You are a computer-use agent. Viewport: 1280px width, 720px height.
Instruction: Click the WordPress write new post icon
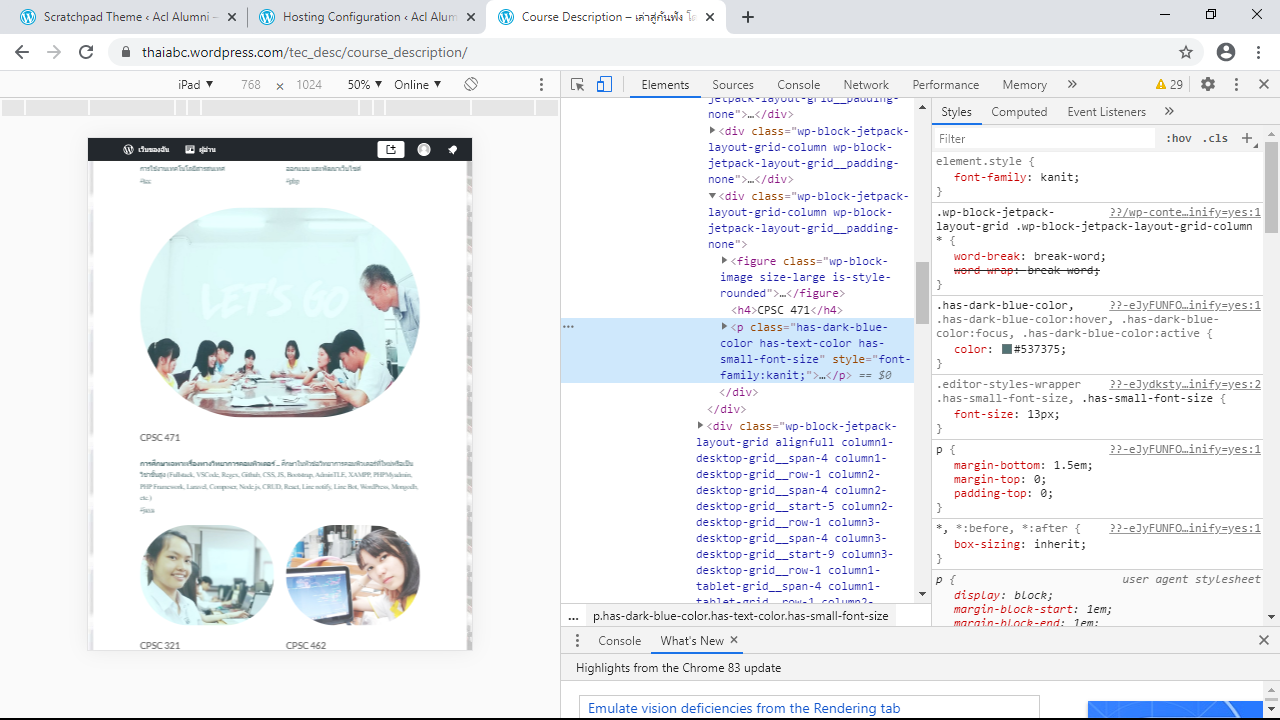coord(391,150)
